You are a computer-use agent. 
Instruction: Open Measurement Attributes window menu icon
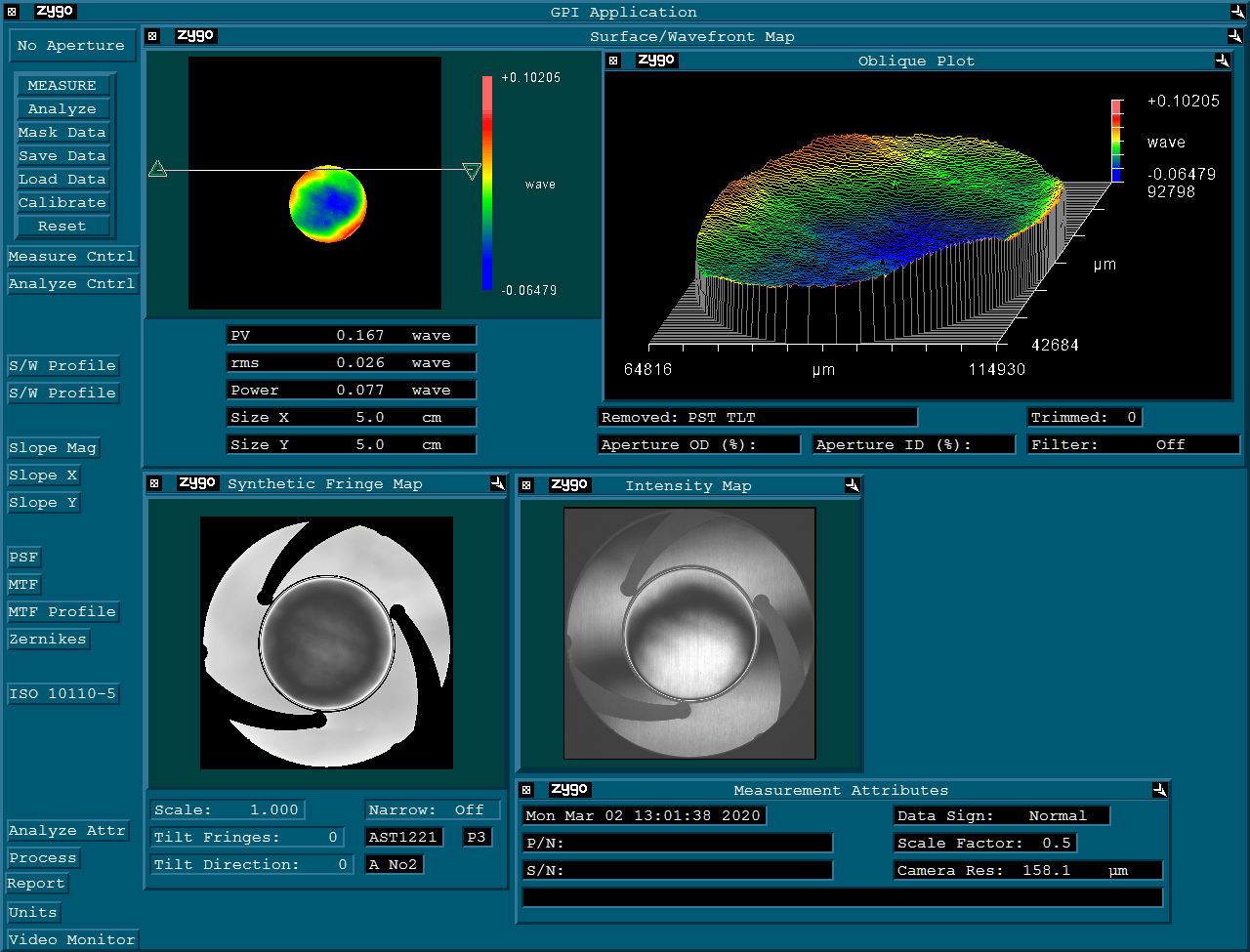click(x=526, y=790)
